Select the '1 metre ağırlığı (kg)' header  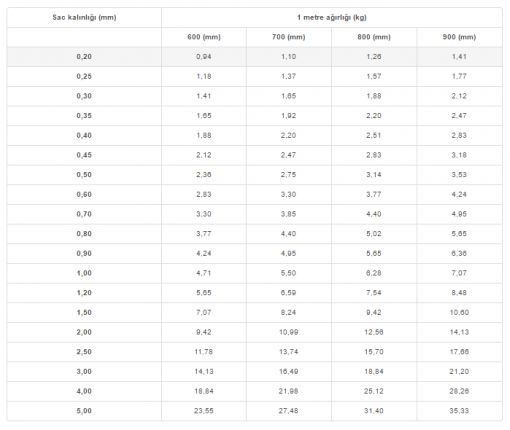point(332,17)
